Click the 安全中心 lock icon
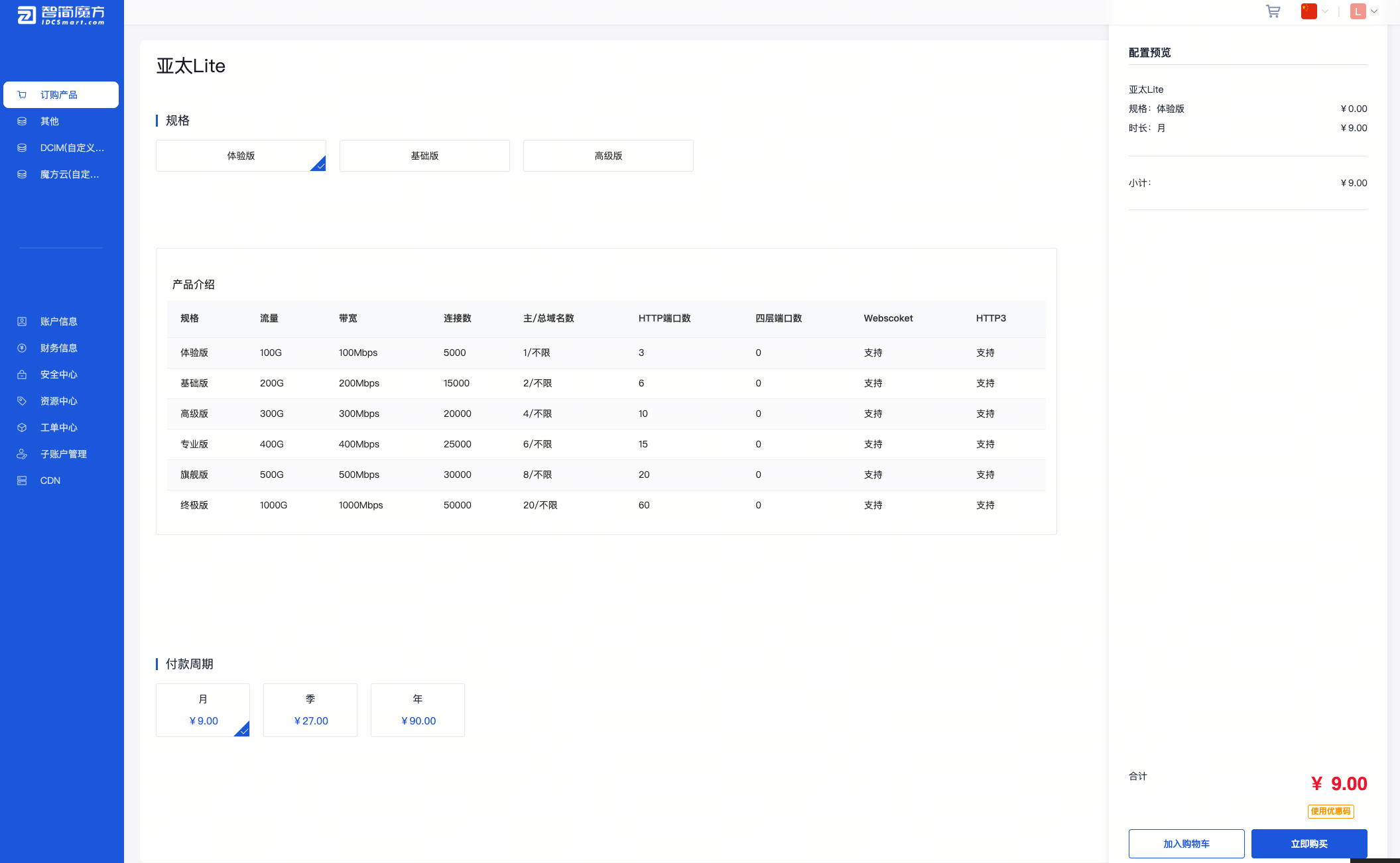The image size is (1400, 863). 22,374
